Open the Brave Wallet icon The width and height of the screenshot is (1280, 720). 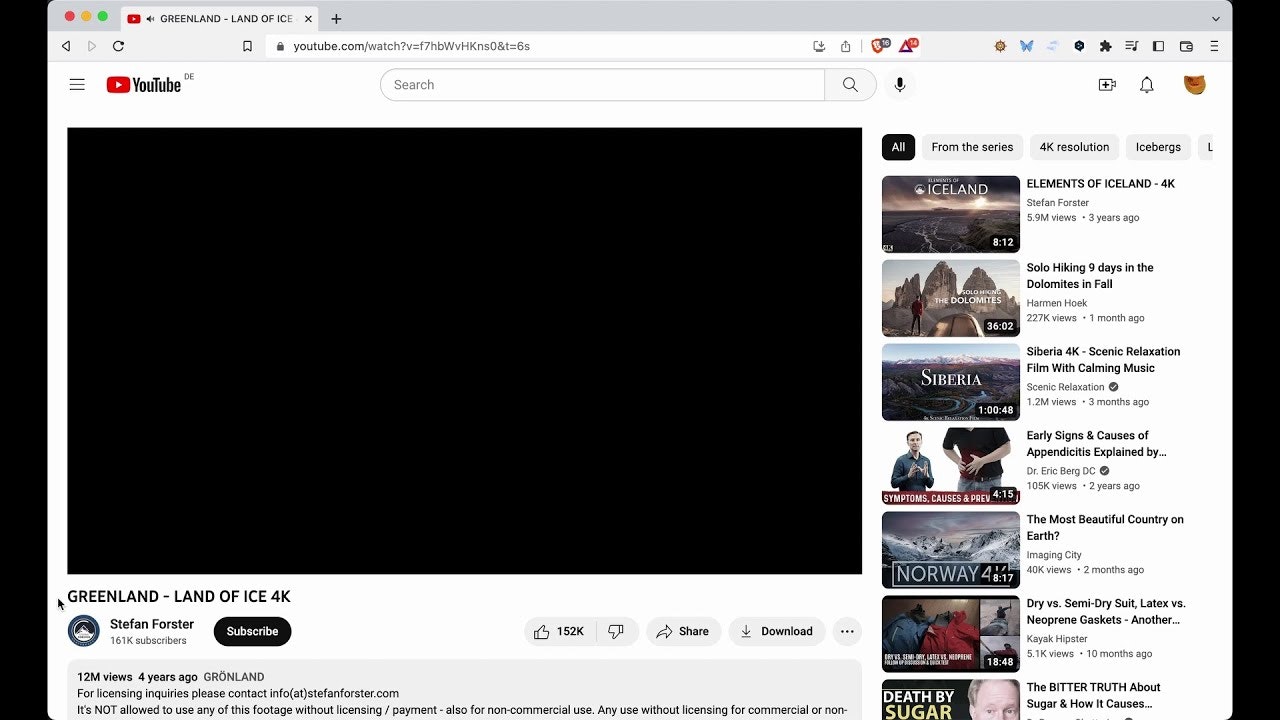click(x=1186, y=46)
